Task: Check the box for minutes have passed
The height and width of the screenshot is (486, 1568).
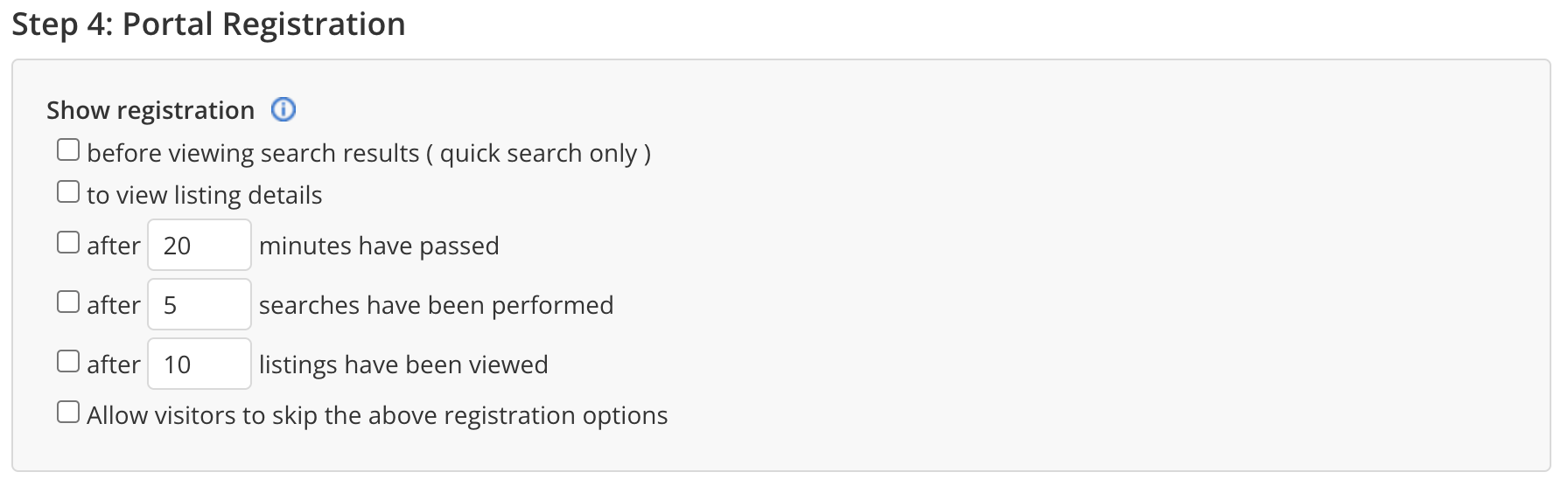Action: coord(68,242)
